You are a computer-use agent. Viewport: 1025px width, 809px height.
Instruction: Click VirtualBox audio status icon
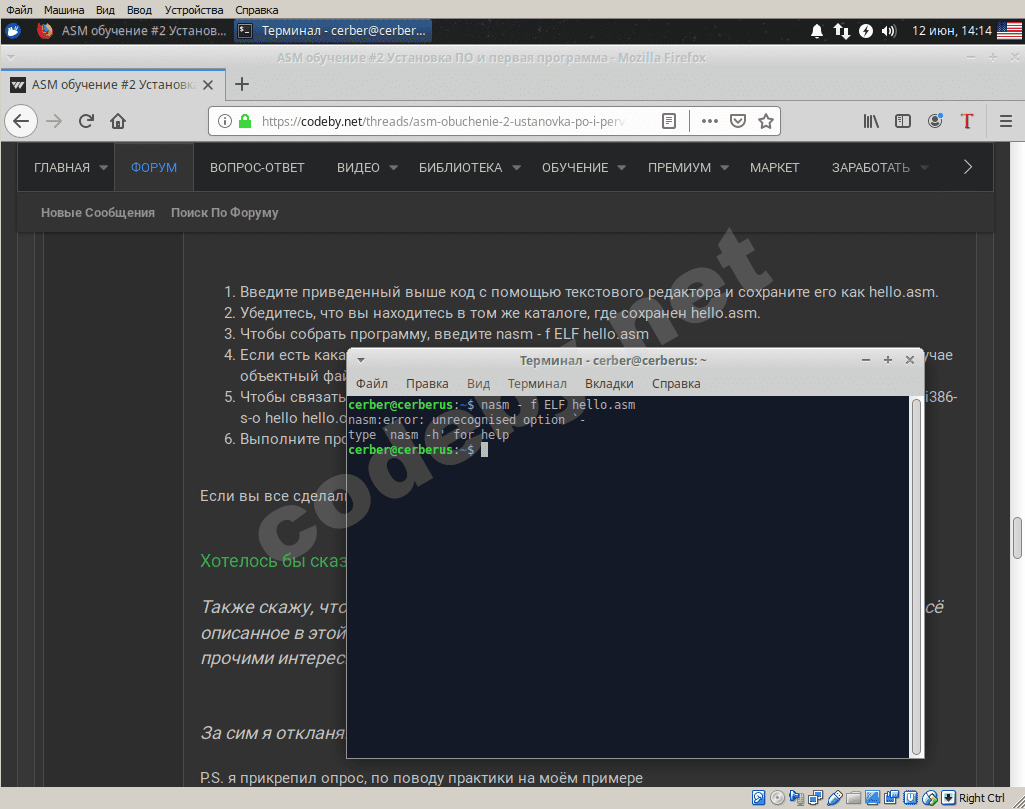[x=796, y=797]
